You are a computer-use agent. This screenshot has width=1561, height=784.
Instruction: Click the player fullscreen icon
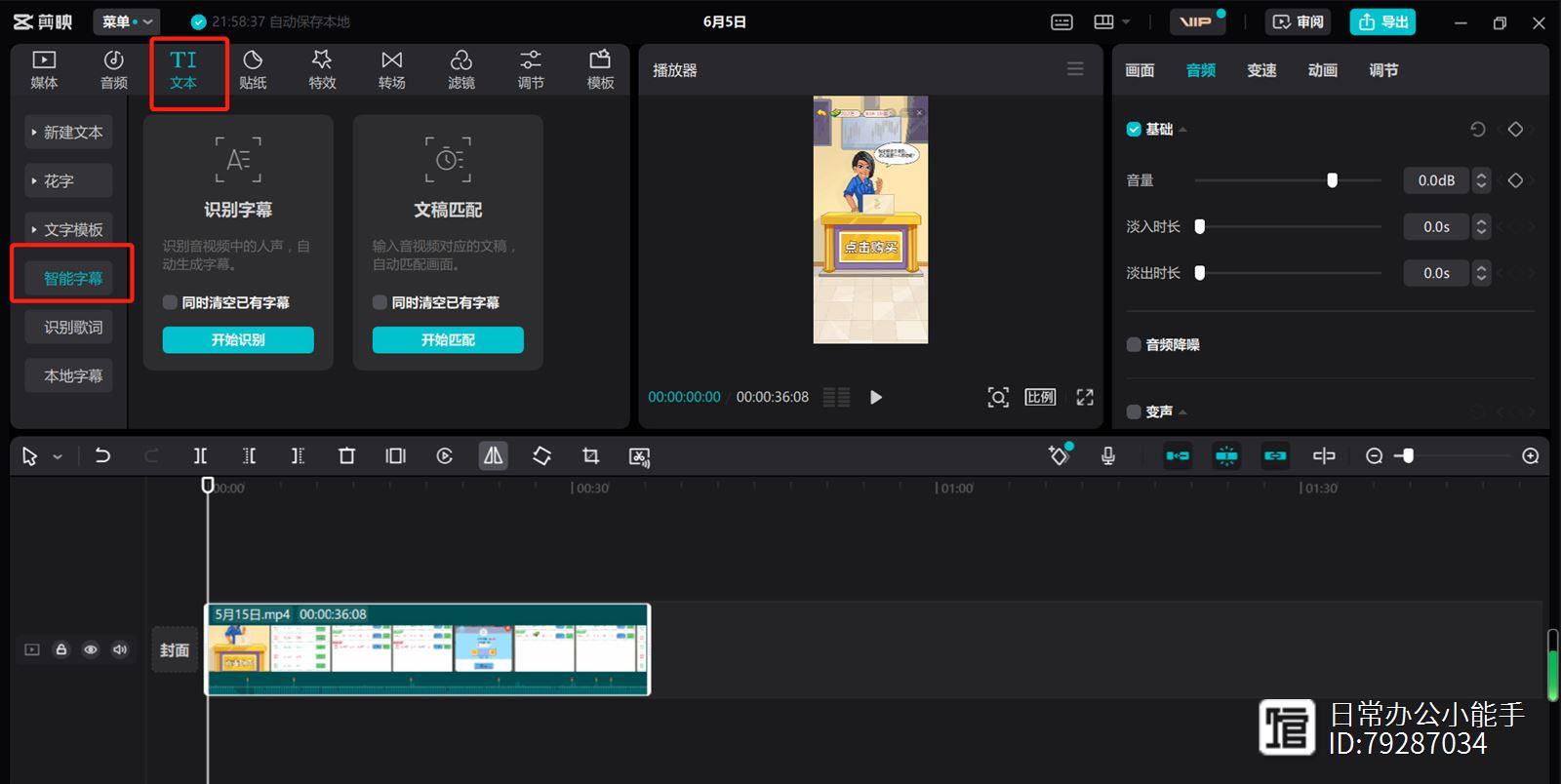coord(1085,397)
